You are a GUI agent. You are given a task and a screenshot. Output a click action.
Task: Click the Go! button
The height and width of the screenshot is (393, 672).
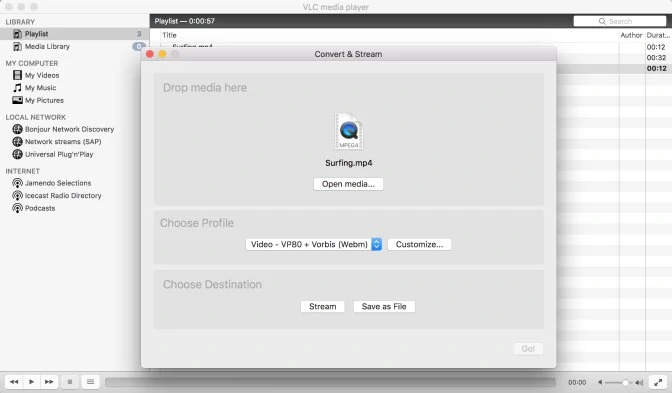click(x=528, y=349)
